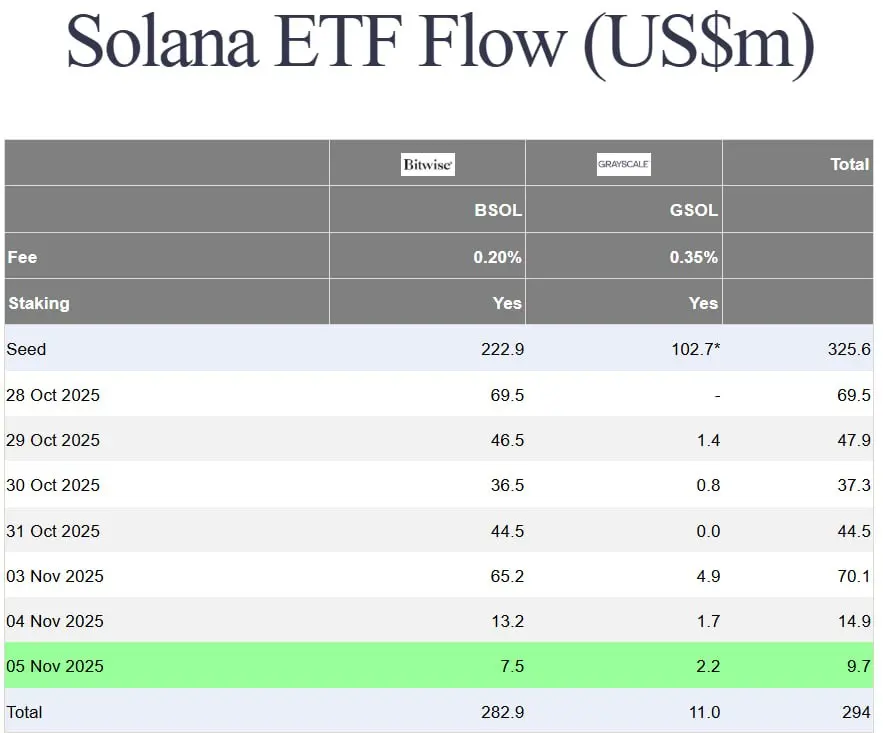Select the GSOL ticker header
Screen dimensions: 883x733
[694, 211]
